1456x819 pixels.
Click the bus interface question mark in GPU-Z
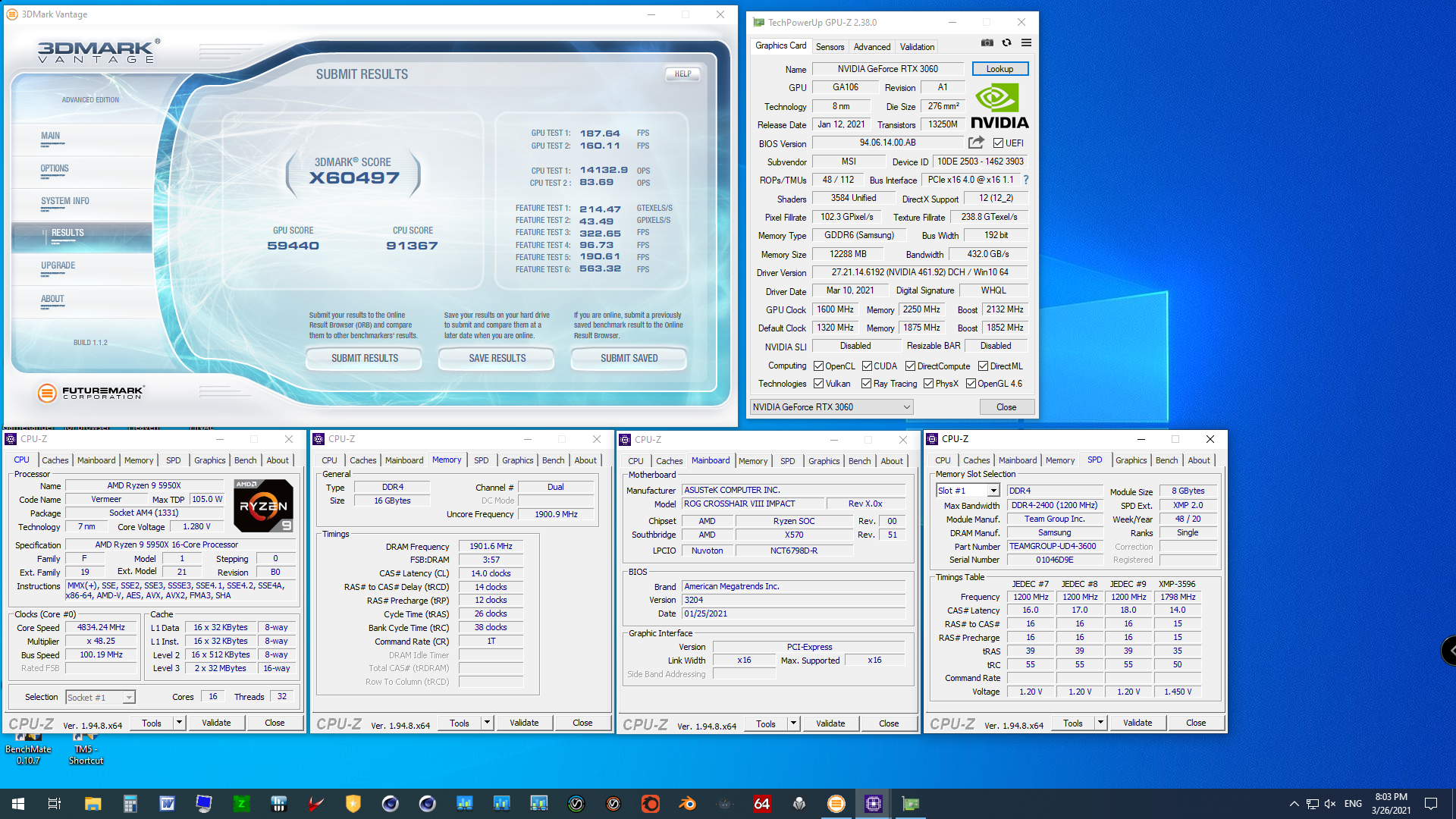pyautogui.click(x=1026, y=180)
